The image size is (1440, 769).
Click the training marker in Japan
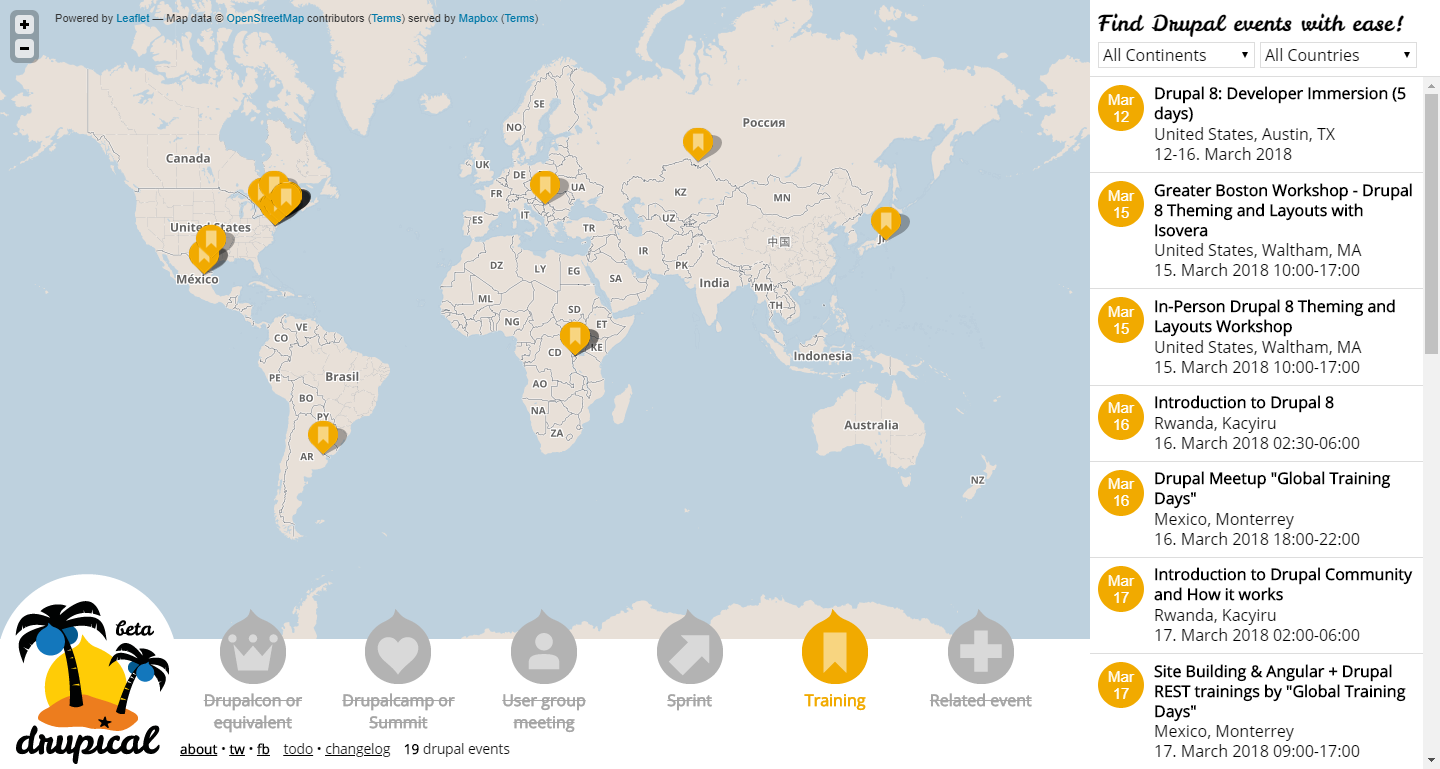(x=885, y=222)
